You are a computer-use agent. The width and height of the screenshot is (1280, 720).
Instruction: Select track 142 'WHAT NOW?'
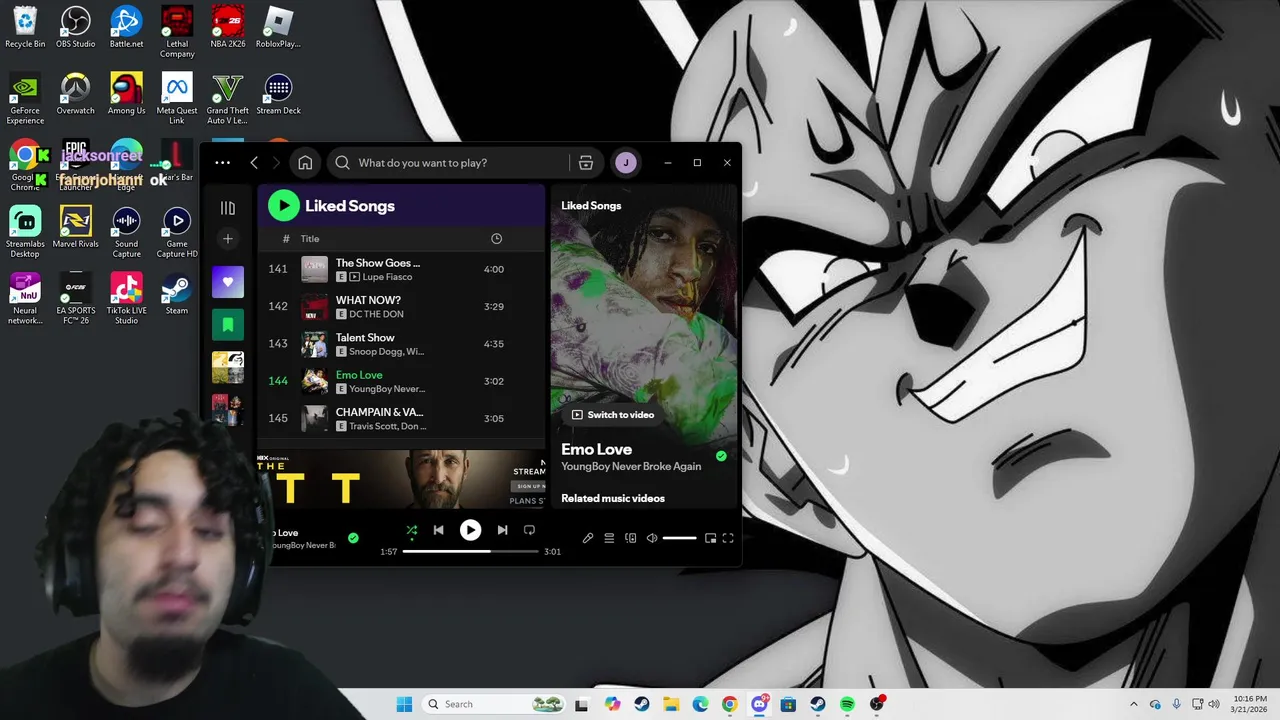(x=401, y=307)
